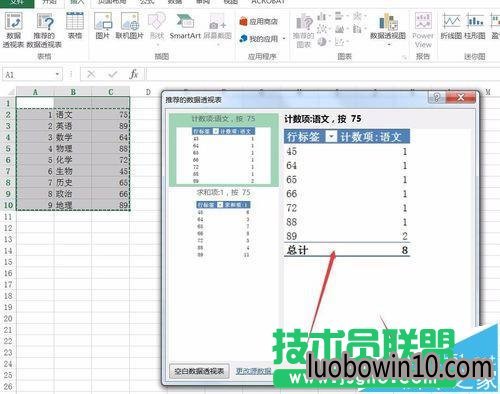Open My Apps (我的应用)
The width and height of the screenshot is (500, 394).
[259, 39]
